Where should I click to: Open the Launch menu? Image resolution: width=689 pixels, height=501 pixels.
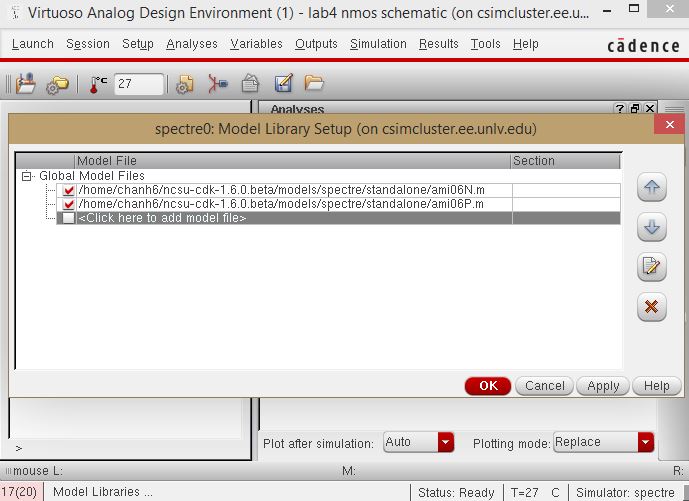click(33, 44)
